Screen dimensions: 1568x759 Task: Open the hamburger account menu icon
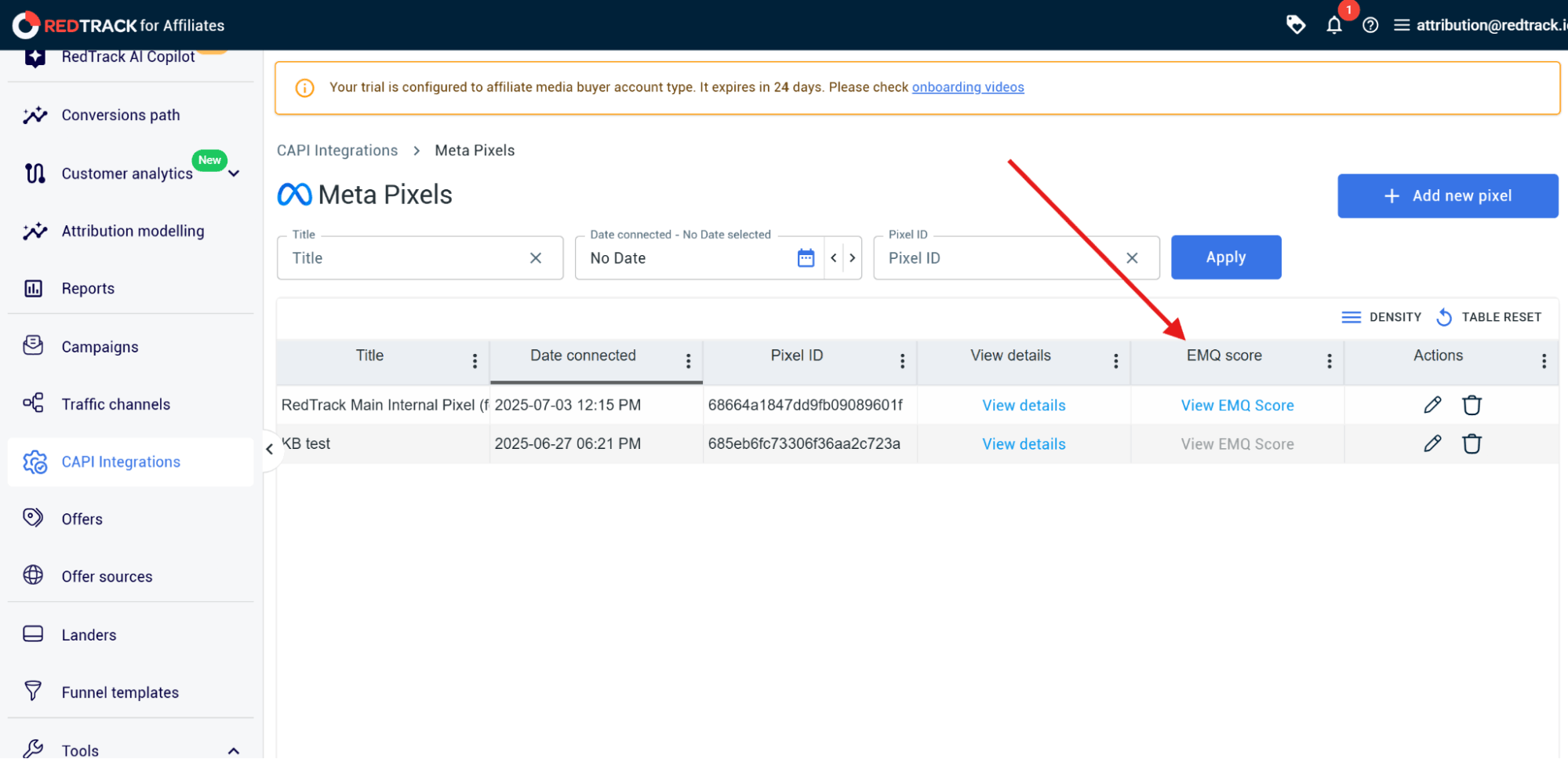click(1401, 25)
